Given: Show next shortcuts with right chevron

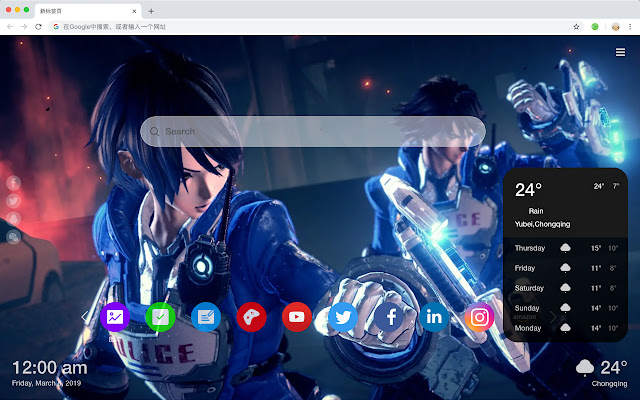Looking at the screenshot, I should click(x=553, y=317).
